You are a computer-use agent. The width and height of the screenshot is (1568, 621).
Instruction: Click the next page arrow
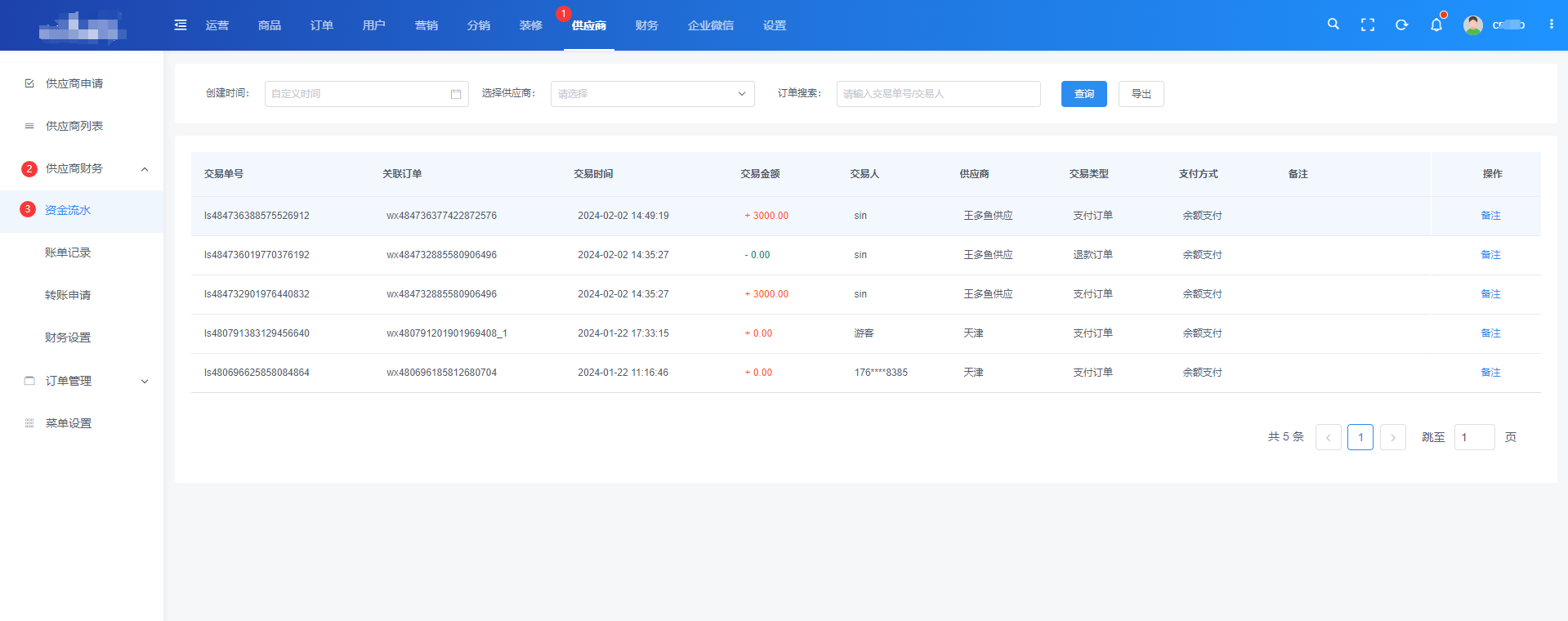pos(1392,437)
